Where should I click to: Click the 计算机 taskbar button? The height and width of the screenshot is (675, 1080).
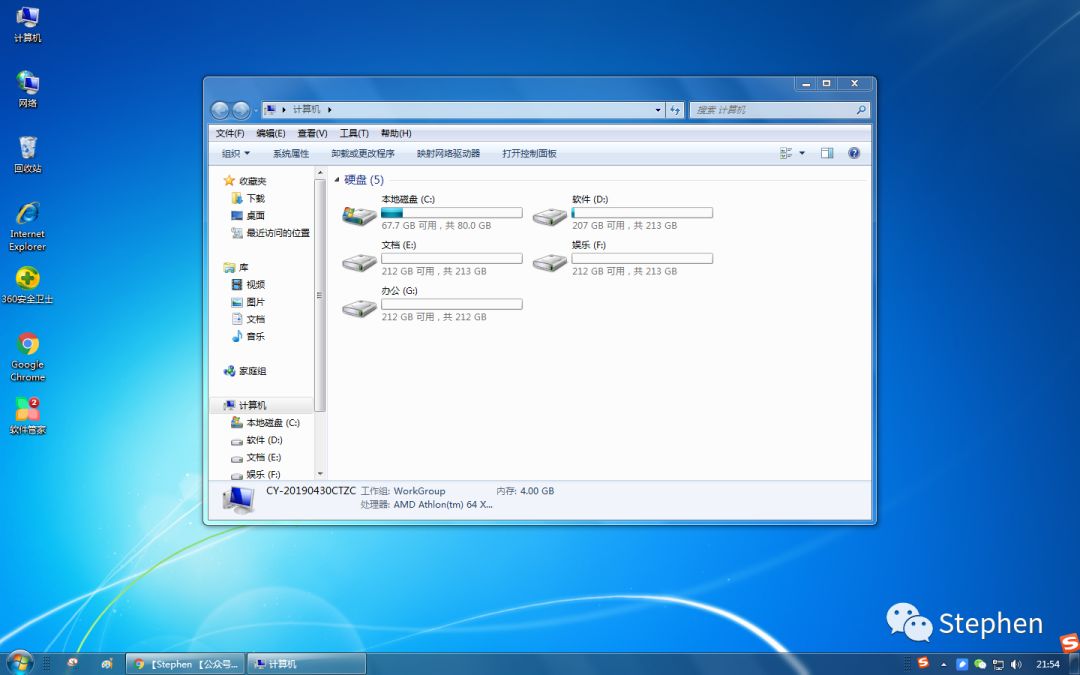[x=307, y=664]
